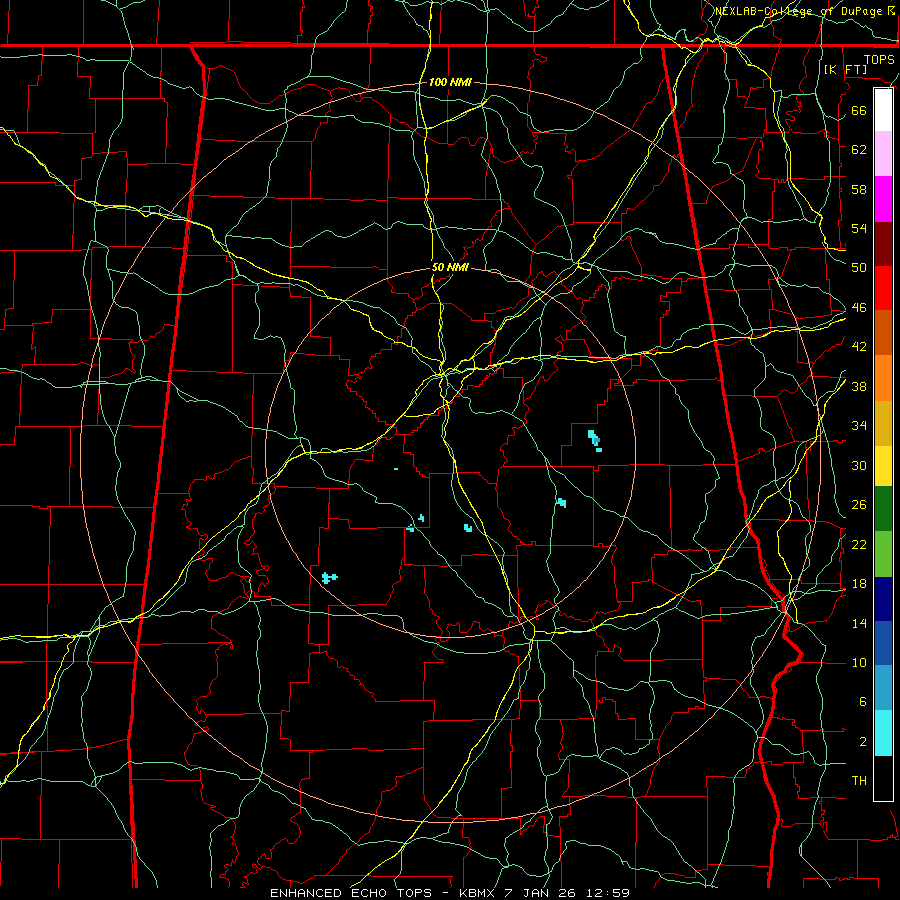Click the "NEXLAB-College of DuPage" credit text
The width and height of the screenshot is (900, 900).
(798, 11)
